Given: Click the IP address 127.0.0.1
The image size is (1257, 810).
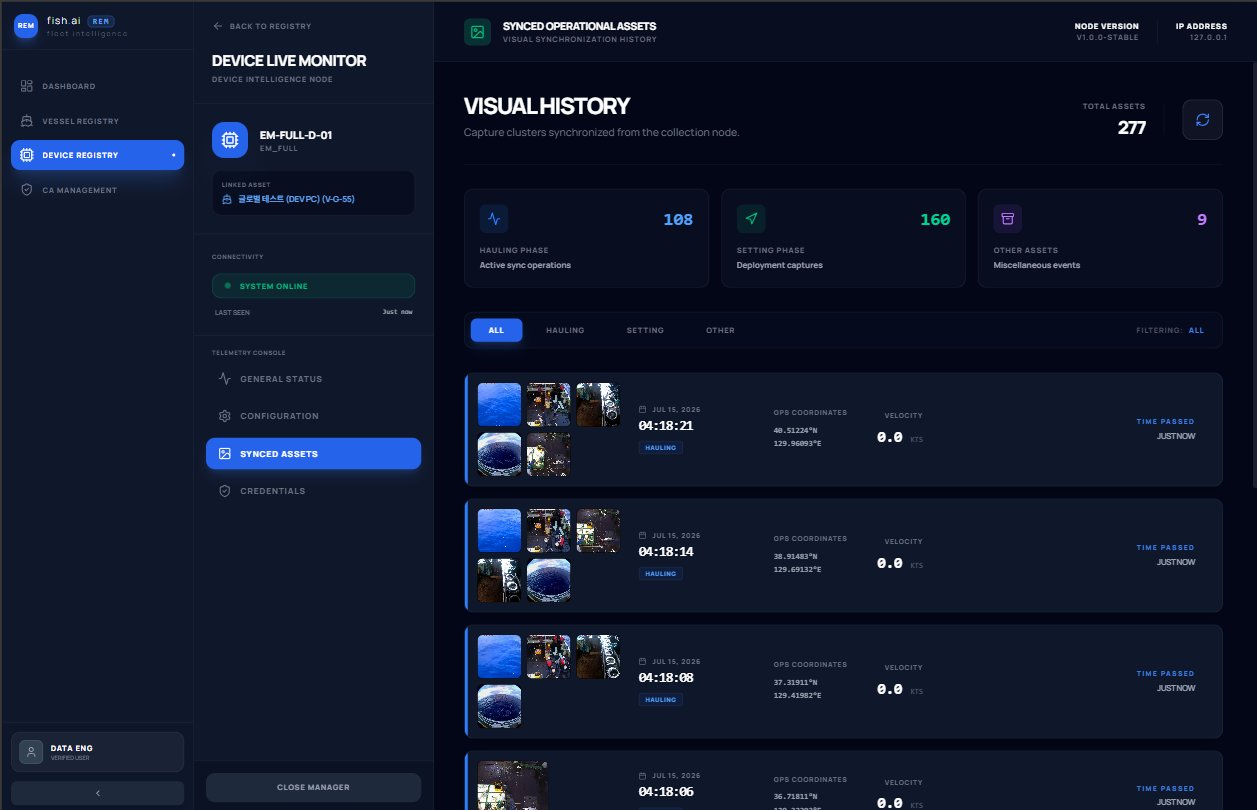Looking at the screenshot, I should 1207,37.
